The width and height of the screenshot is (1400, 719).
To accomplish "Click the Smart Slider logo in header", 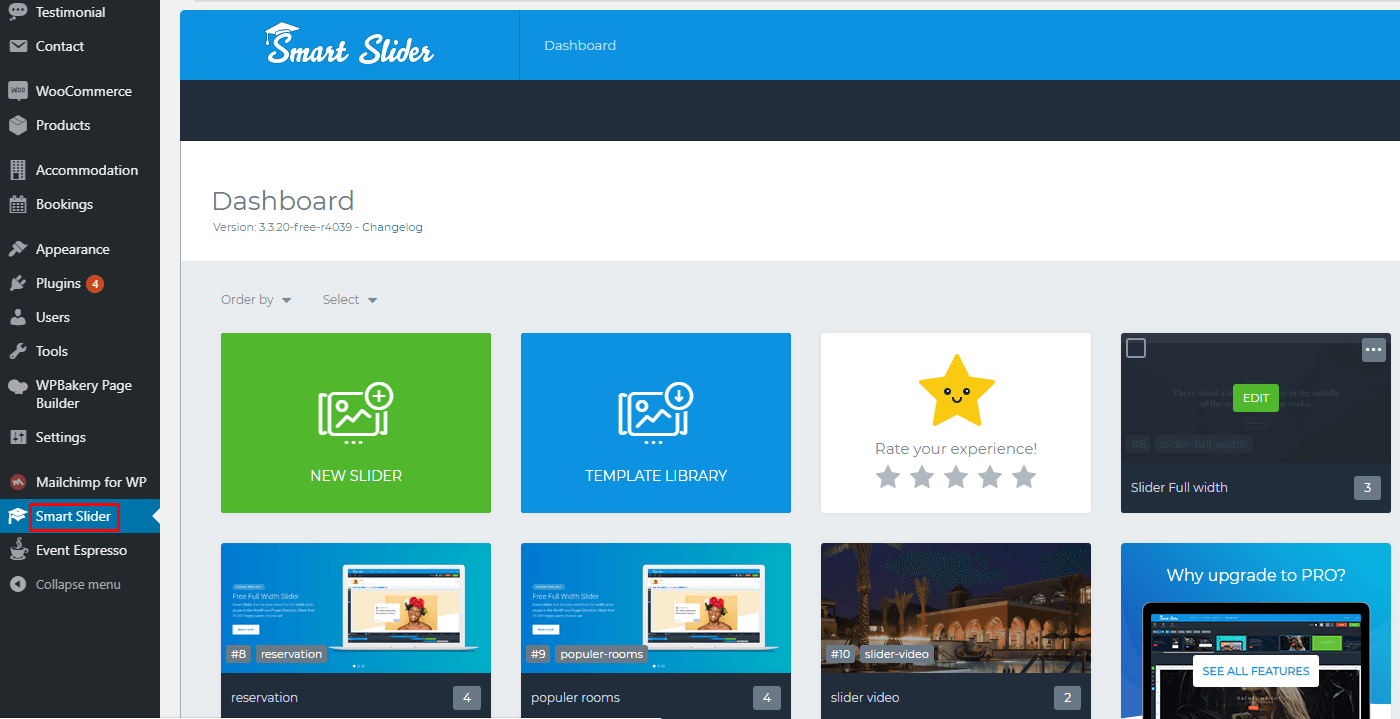I will click(349, 45).
